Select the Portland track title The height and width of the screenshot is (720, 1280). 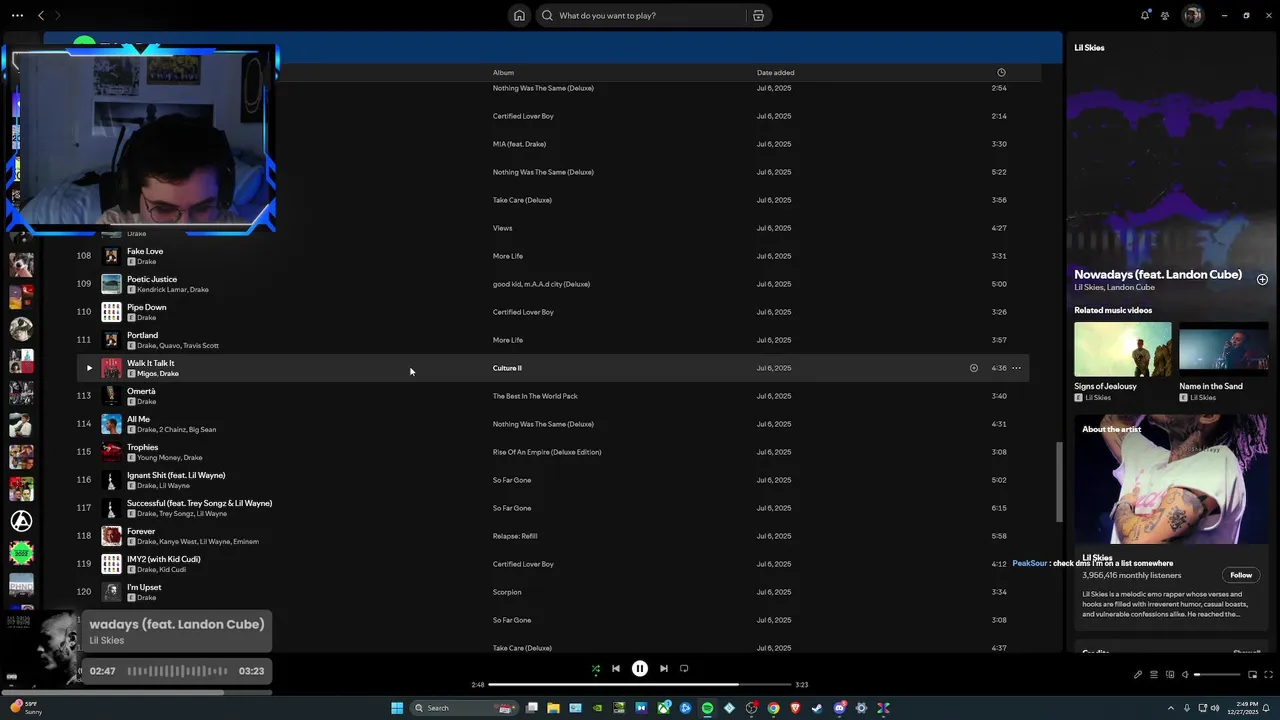[x=142, y=335]
